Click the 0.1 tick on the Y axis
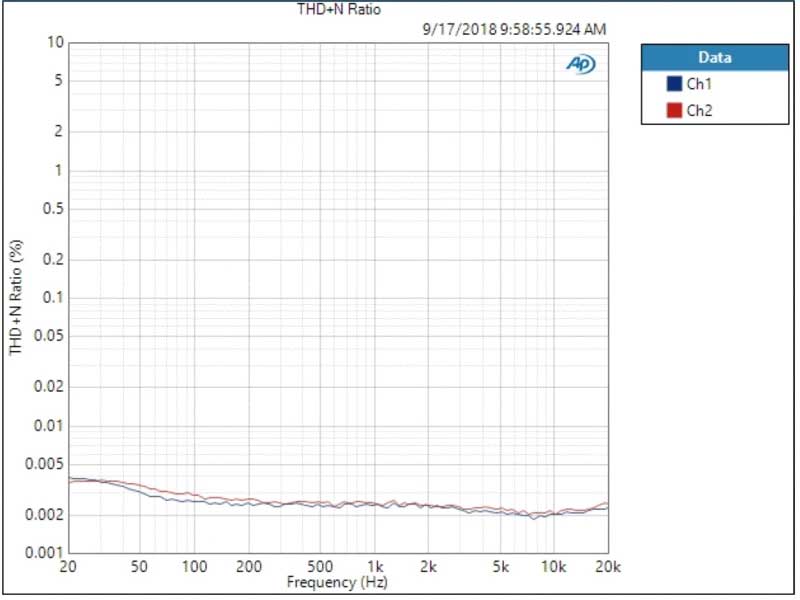800x600 pixels. pyautogui.click(x=54, y=298)
